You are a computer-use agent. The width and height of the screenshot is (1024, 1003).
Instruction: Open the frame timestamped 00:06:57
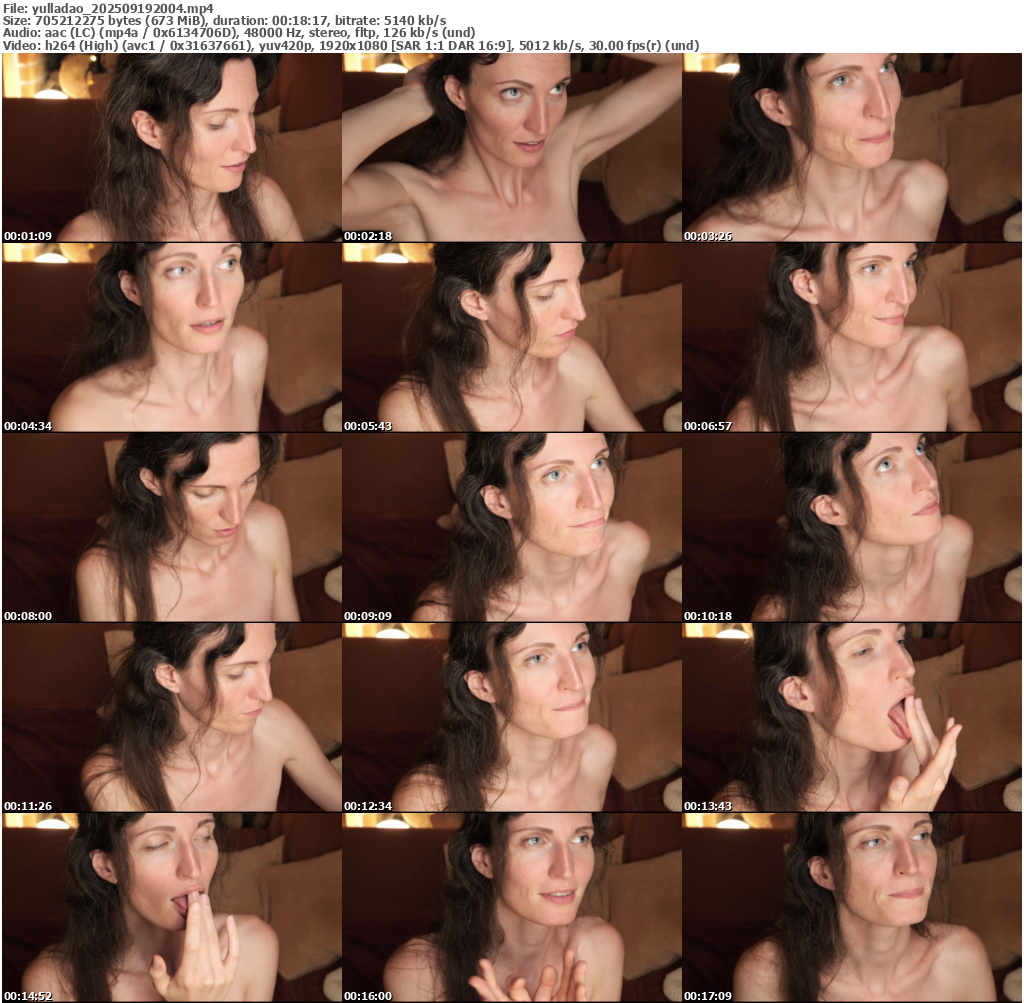[x=851, y=337]
